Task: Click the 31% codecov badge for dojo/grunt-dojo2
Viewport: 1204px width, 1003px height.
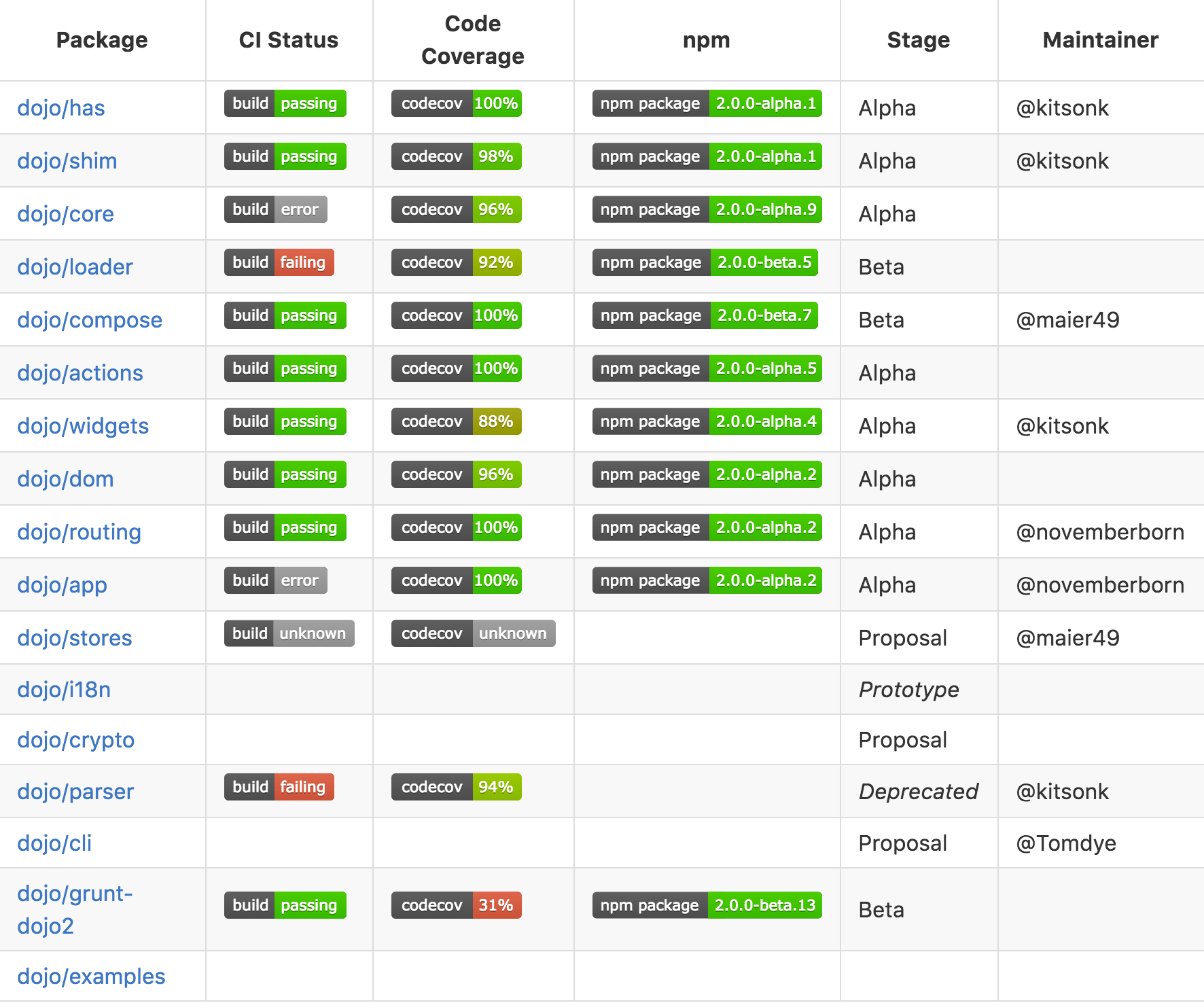Action: [x=456, y=905]
